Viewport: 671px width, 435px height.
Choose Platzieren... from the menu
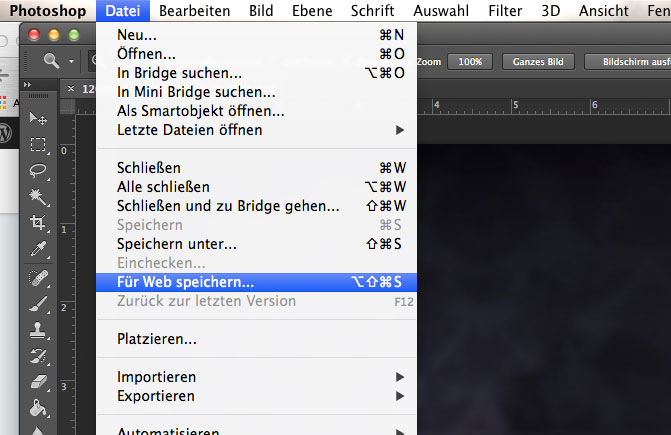pos(256,339)
